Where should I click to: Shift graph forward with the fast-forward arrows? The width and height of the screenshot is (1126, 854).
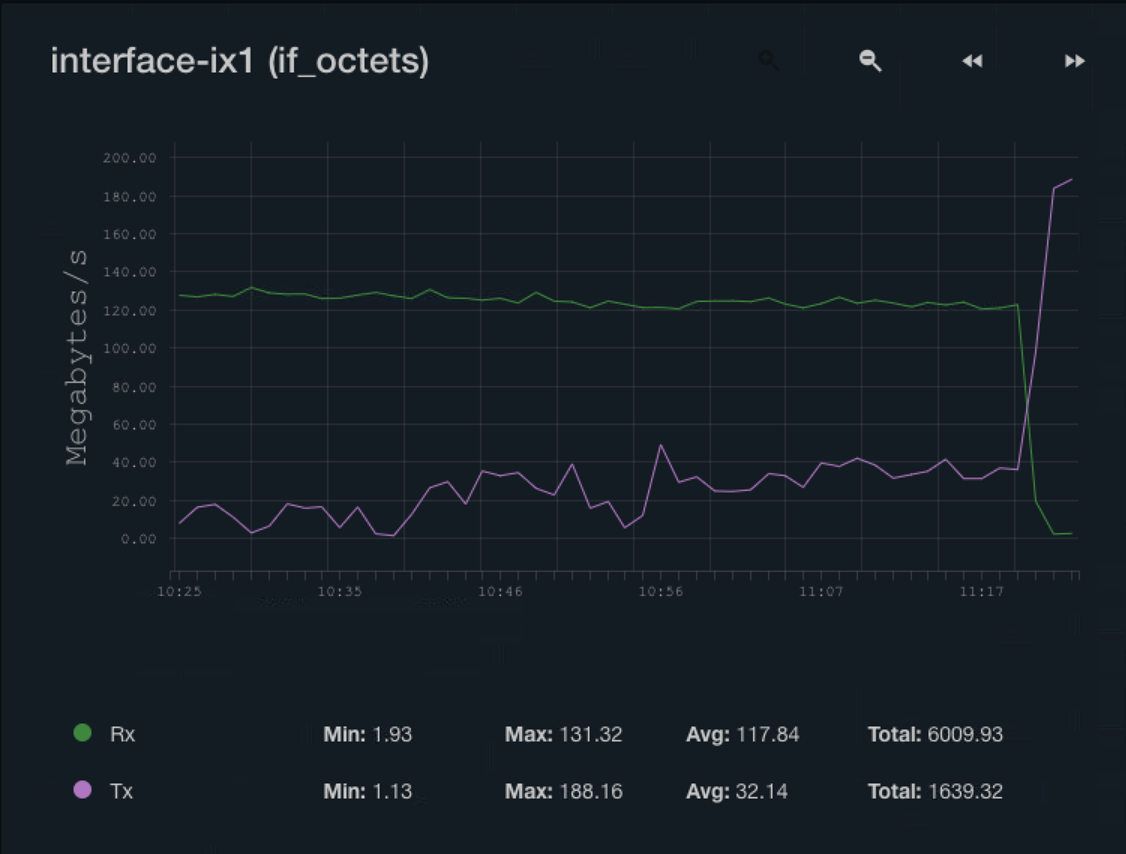tap(1074, 62)
